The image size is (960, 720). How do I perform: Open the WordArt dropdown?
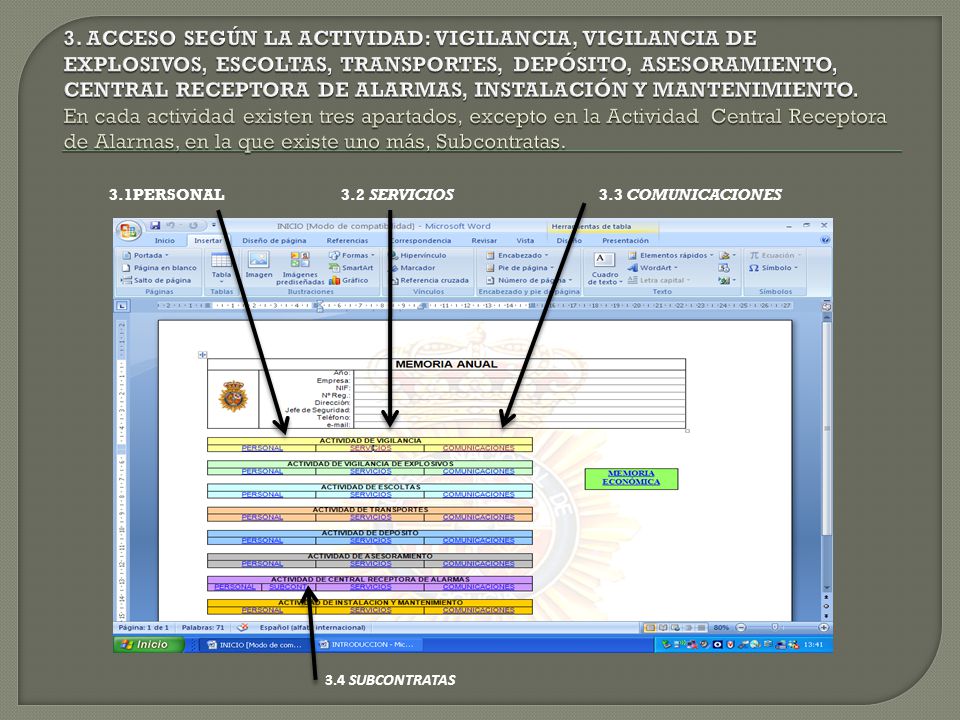[x=653, y=268]
